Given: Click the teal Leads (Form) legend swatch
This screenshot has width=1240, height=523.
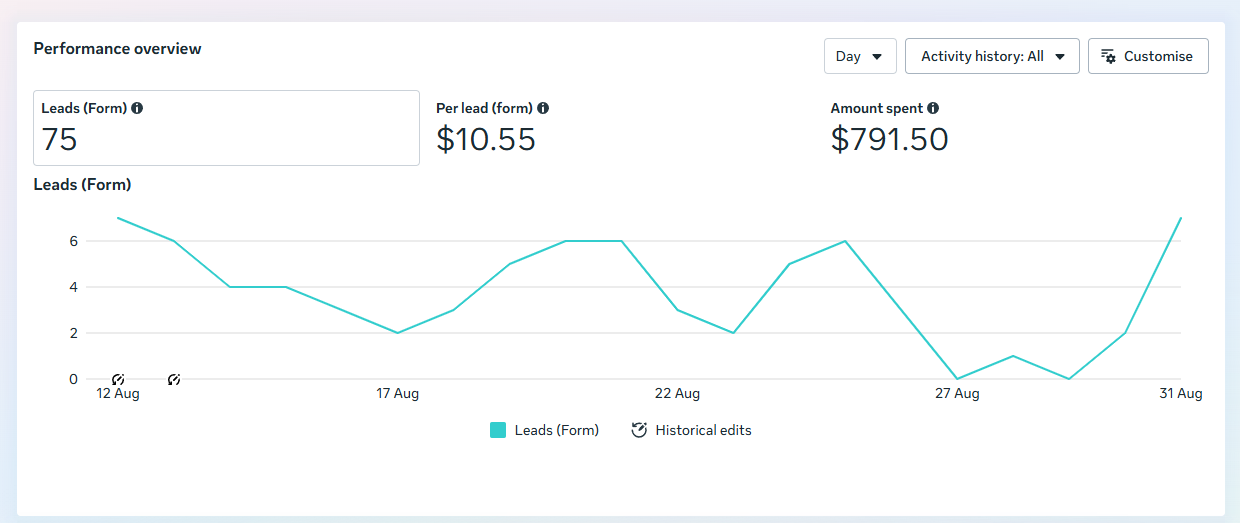Looking at the screenshot, I should click(498, 430).
